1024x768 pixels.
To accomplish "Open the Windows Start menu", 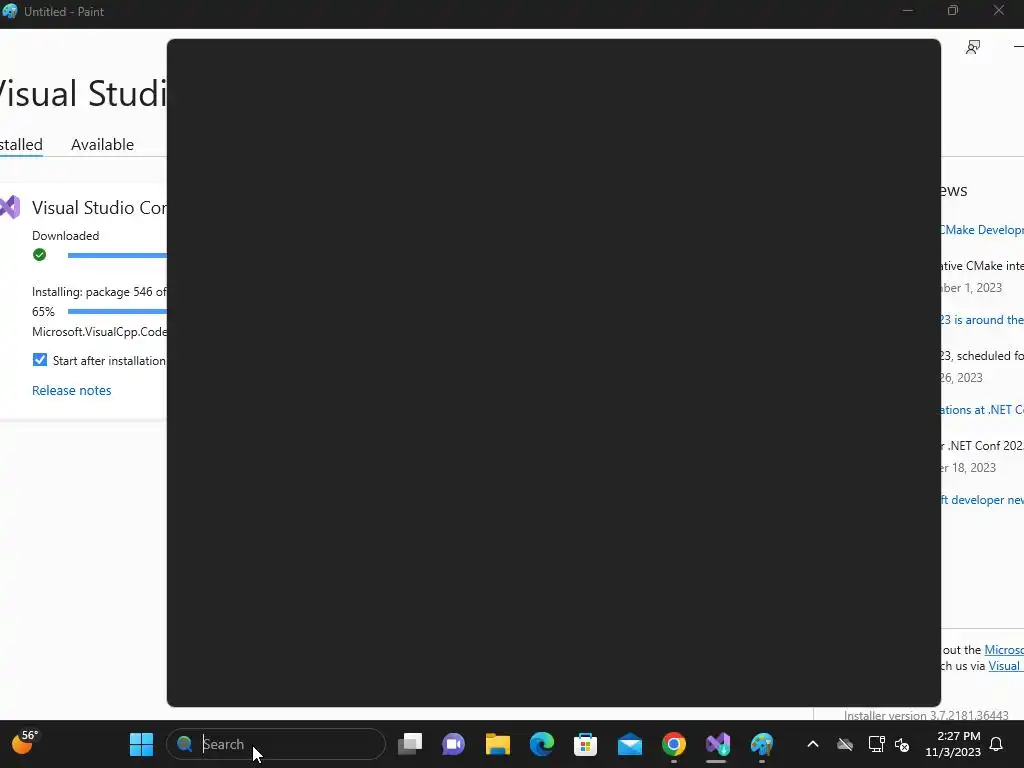I will [141, 744].
